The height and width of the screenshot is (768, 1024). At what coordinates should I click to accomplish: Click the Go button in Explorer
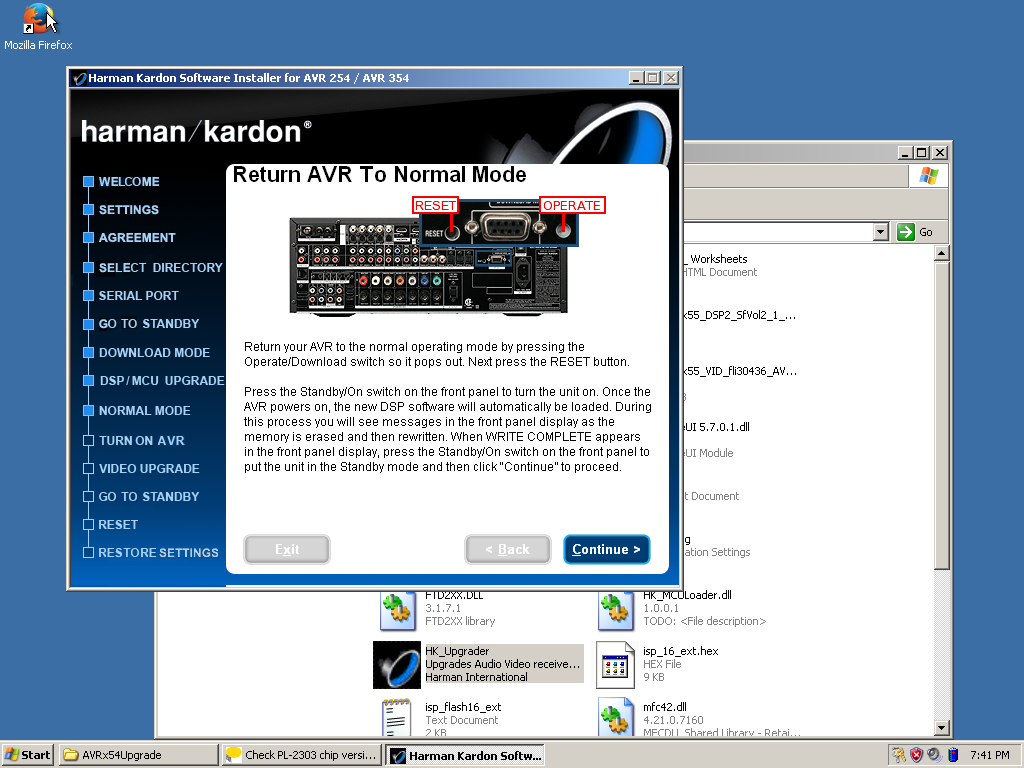point(916,232)
